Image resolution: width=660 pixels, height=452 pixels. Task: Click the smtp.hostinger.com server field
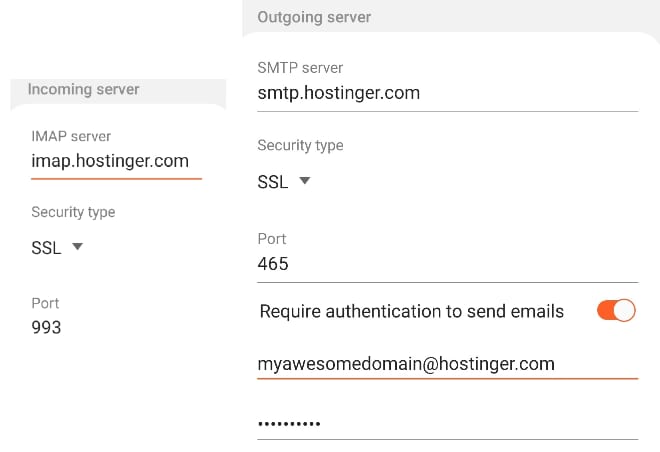pyautogui.click(x=339, y=93)
